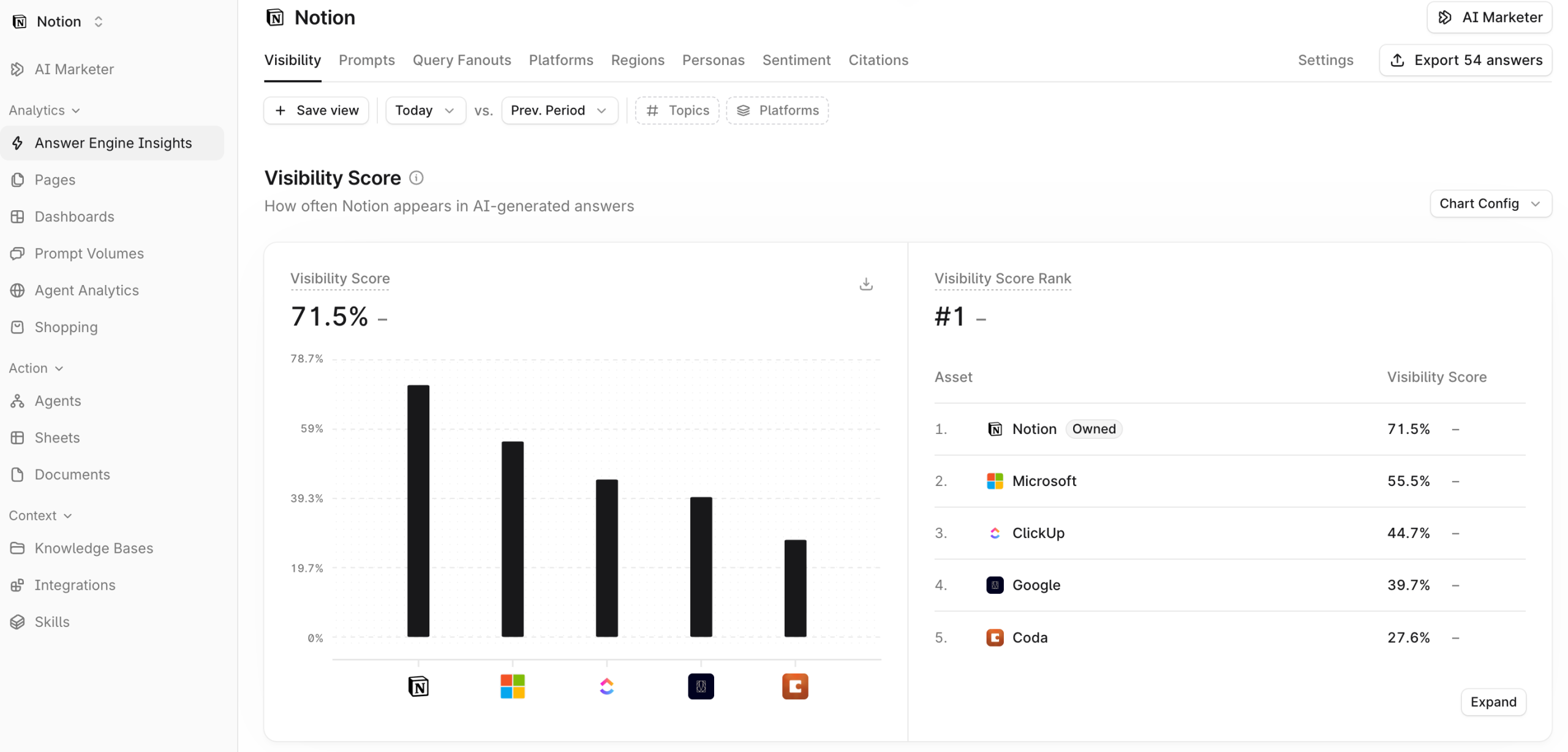This screenshot has width=1568, height=752.
Task: Switch to the Visibility tab
Action: [292, 60]
